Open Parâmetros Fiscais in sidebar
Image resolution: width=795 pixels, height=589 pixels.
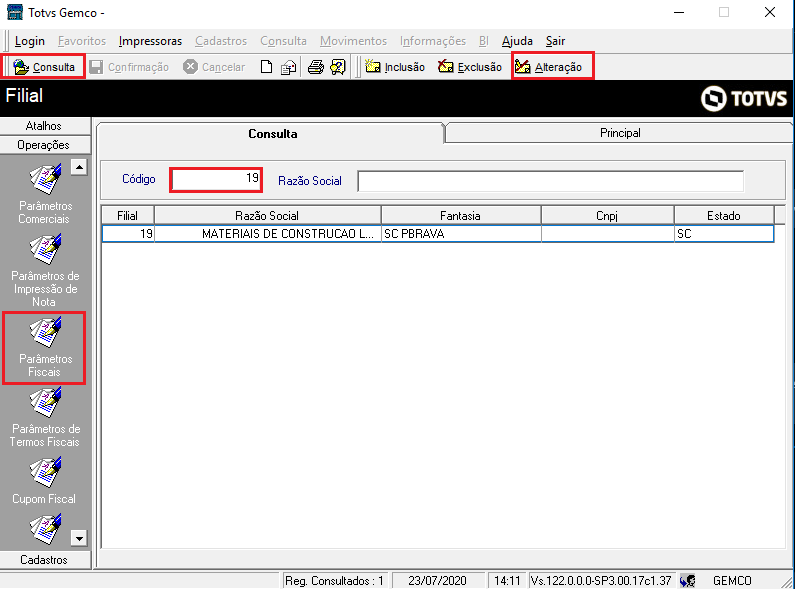pos(44,348)
